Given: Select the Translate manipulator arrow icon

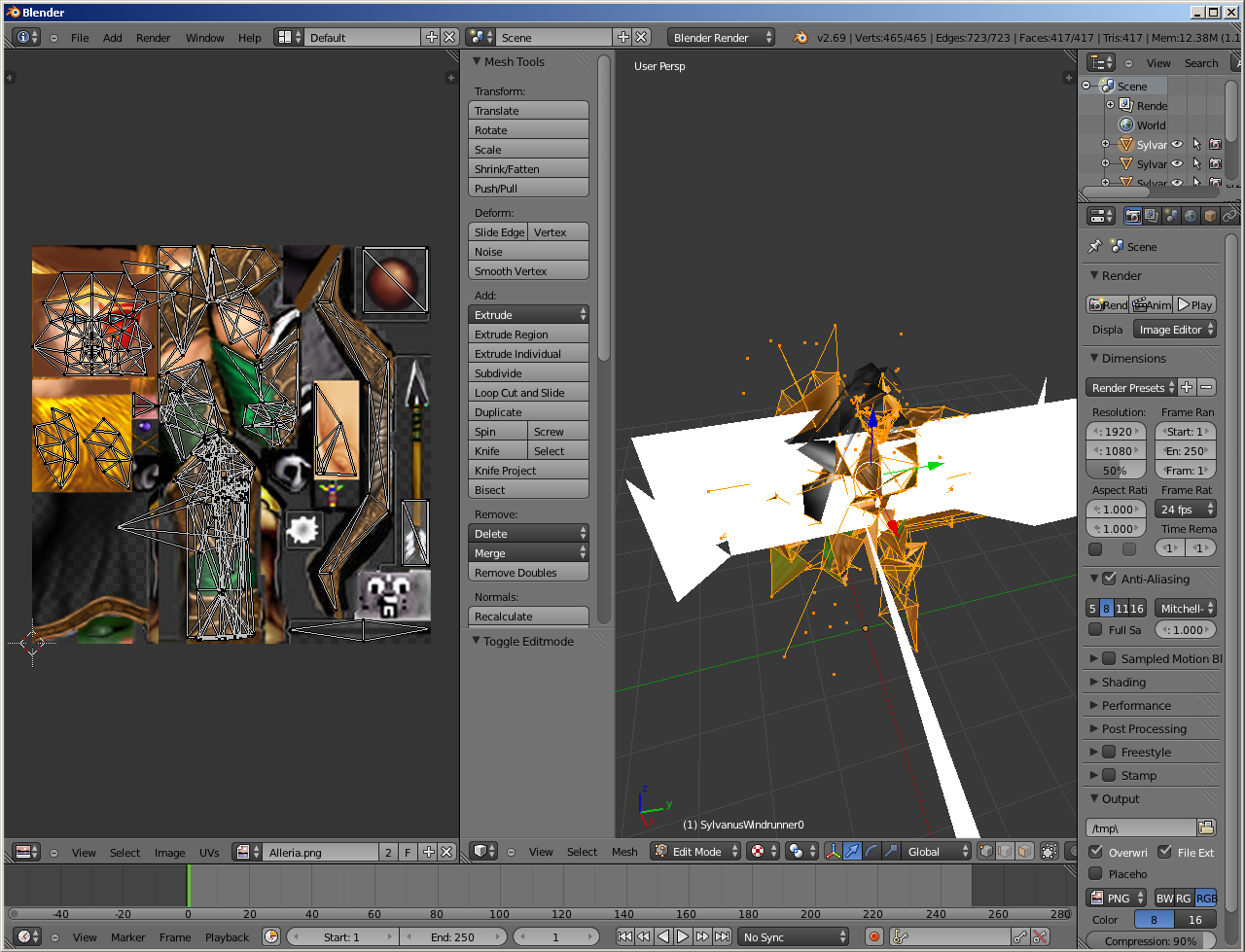Looking at the screenshot, I should 852,851.
